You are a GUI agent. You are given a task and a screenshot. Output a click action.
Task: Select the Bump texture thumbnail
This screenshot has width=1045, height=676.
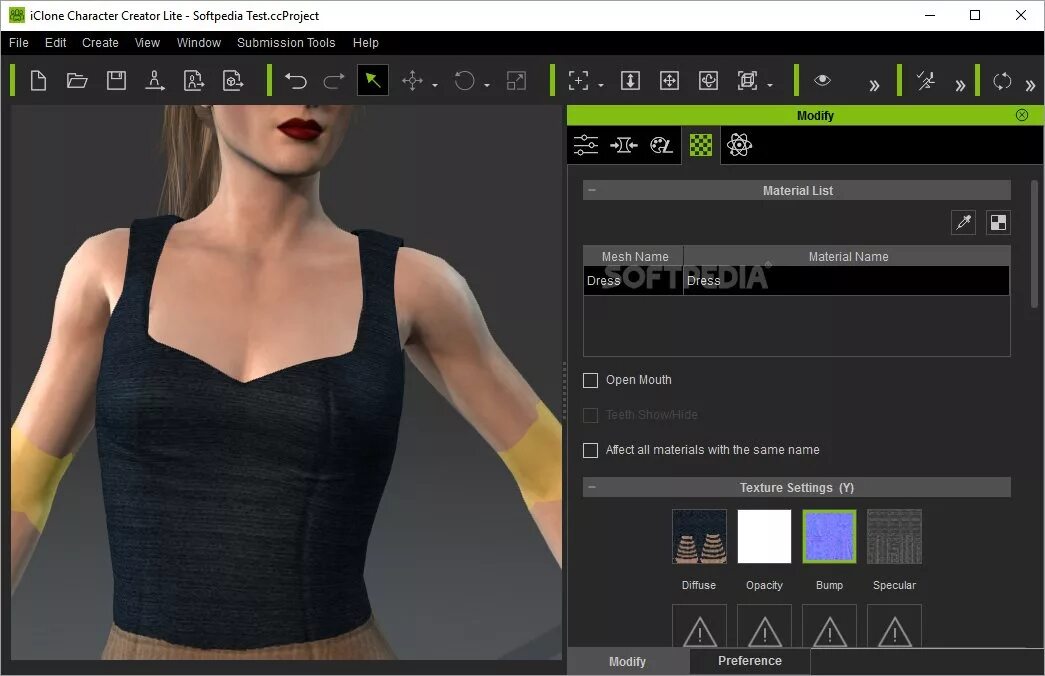coord(829,537)
